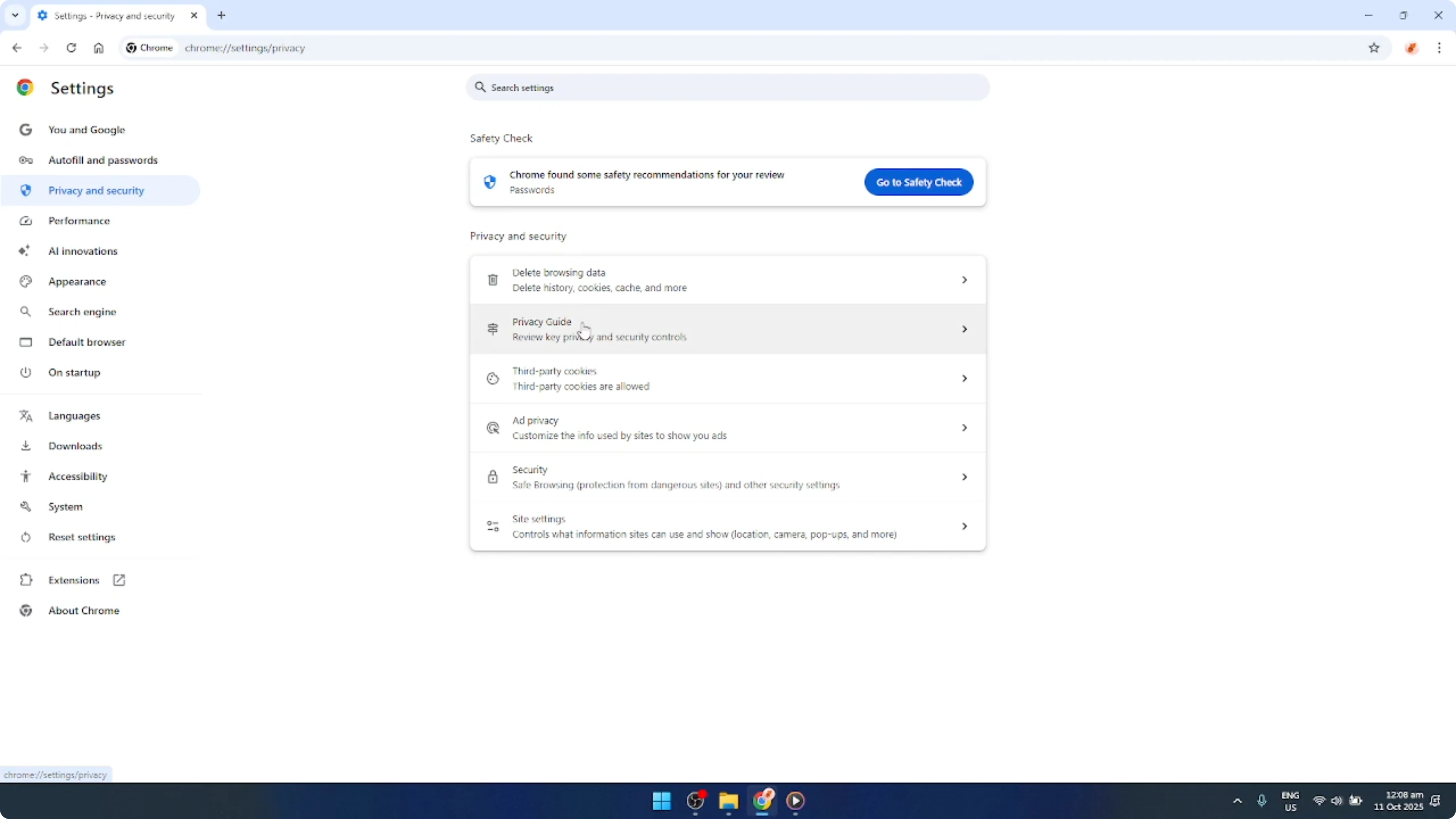Click the speedometer Performance icon
1456x819 pixels.
tap(25, 220)
